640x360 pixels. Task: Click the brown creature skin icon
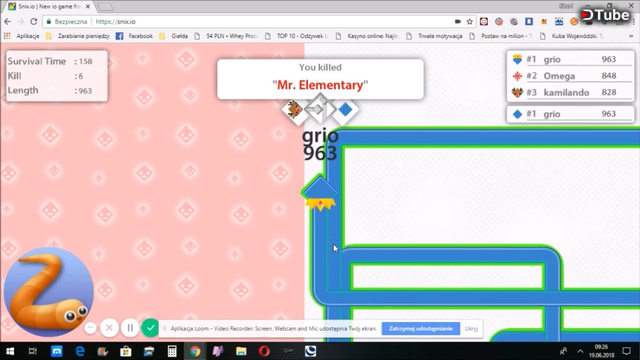pyautogui.click(x=294, y=109)
